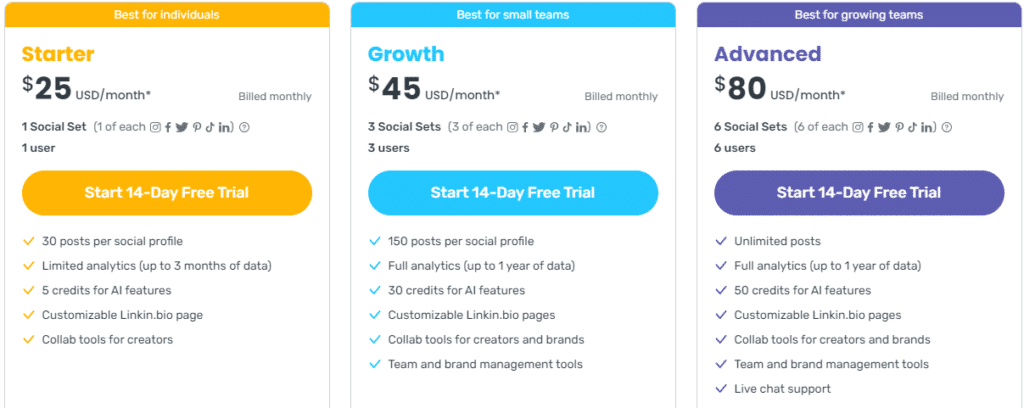Click the Instagram icon in the Starter plan

tap(155, 127)
